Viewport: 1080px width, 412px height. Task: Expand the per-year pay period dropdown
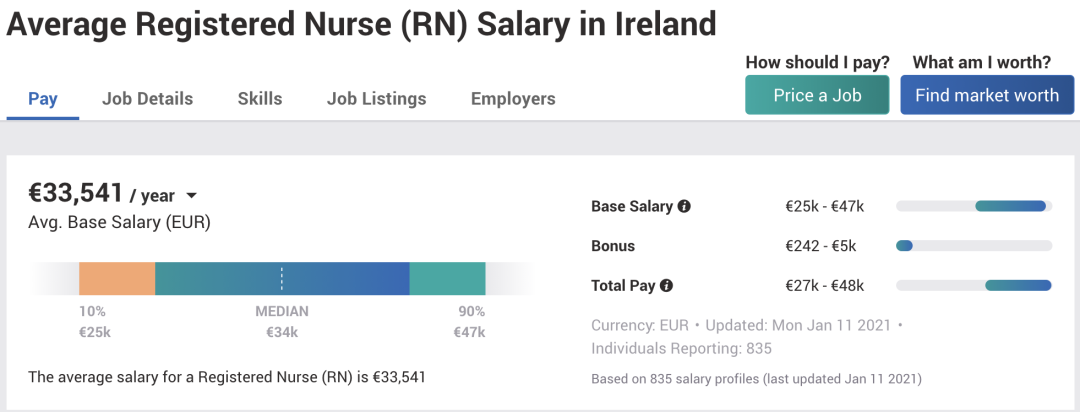tap(192, 196)
